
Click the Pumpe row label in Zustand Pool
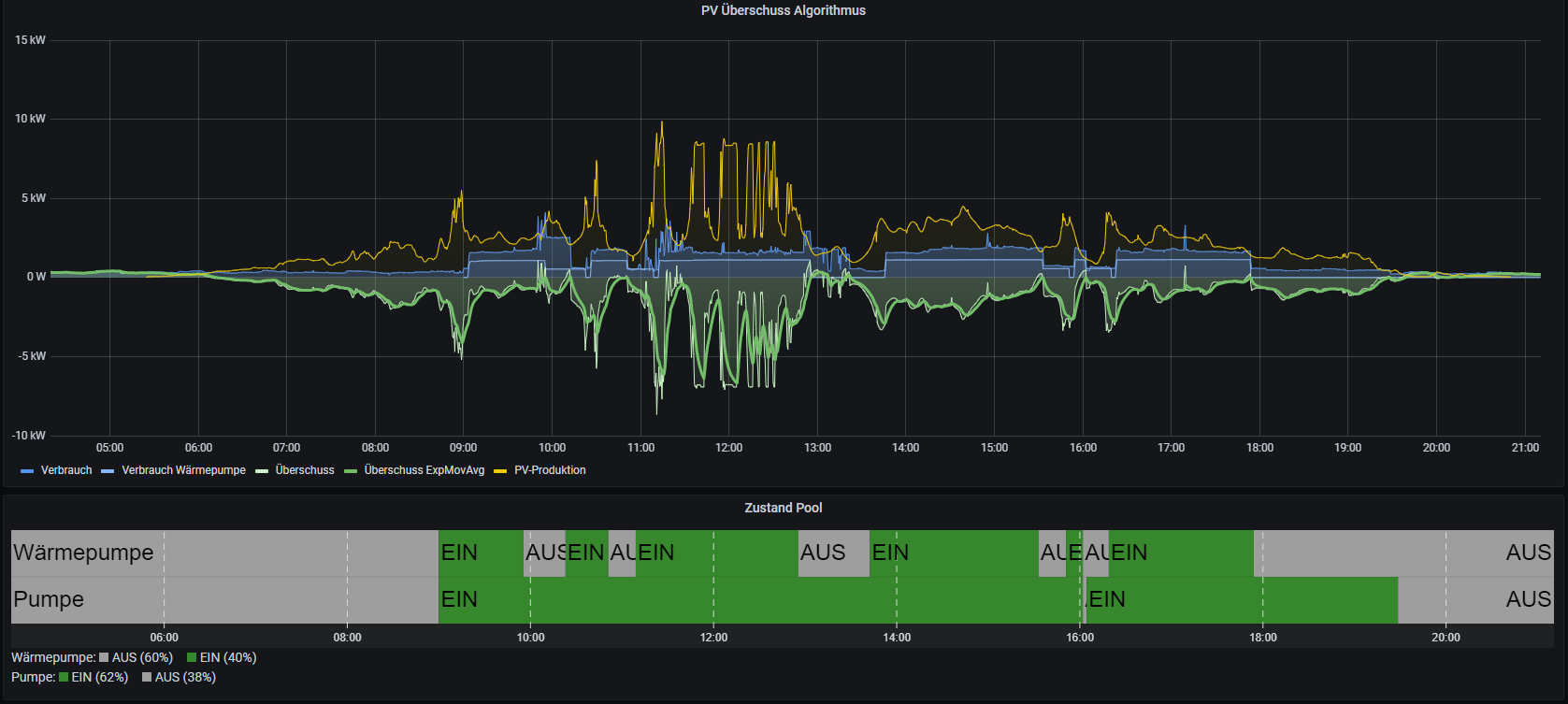pyautogui.click(x=49, y=599)
